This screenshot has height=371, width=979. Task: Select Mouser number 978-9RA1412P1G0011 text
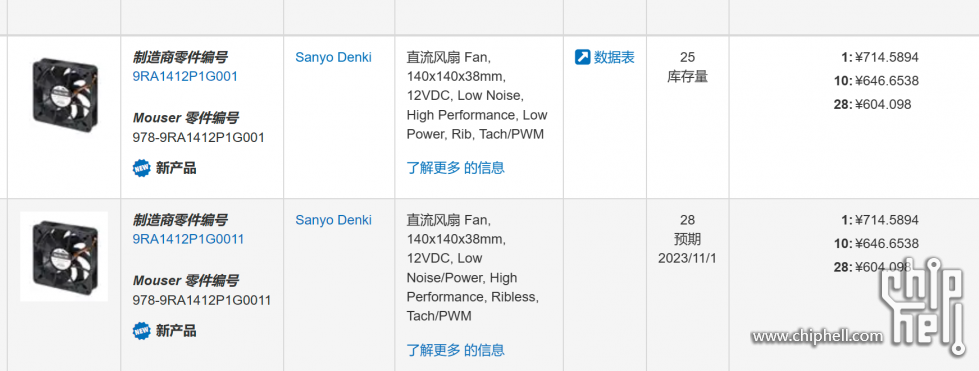pos(202,300)
